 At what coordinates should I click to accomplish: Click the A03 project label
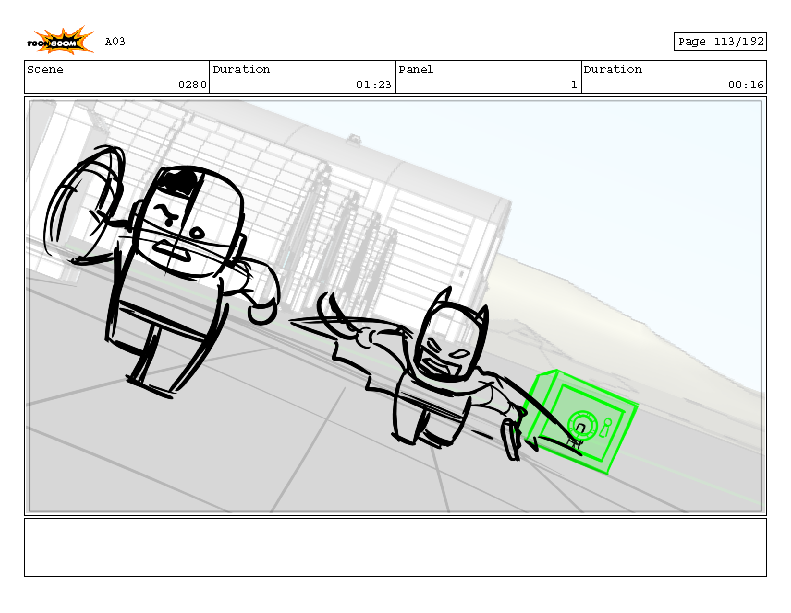click(115, 41)
